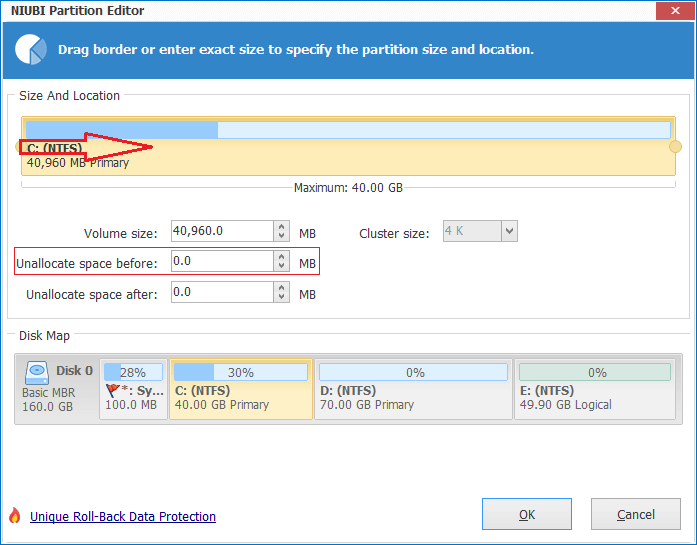Open Unique Roll-Back Data Protection link
Image resolution: width=697 pixels, height=545 pixels.
(x=123, y=517)
